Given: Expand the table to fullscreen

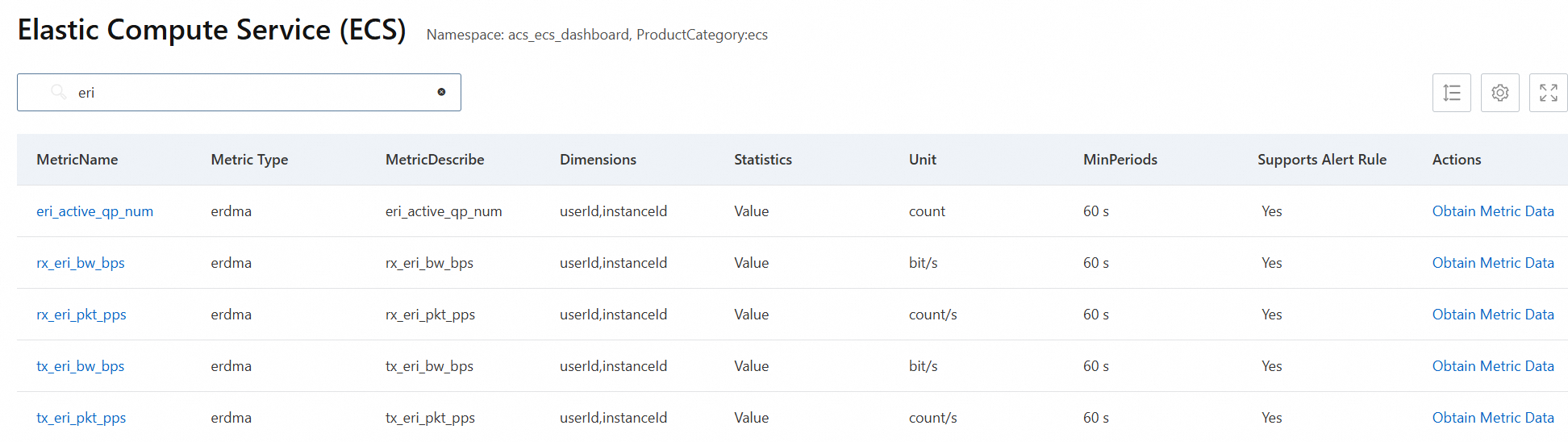Looking at the screenshot, I should [x=1548, y=93].
